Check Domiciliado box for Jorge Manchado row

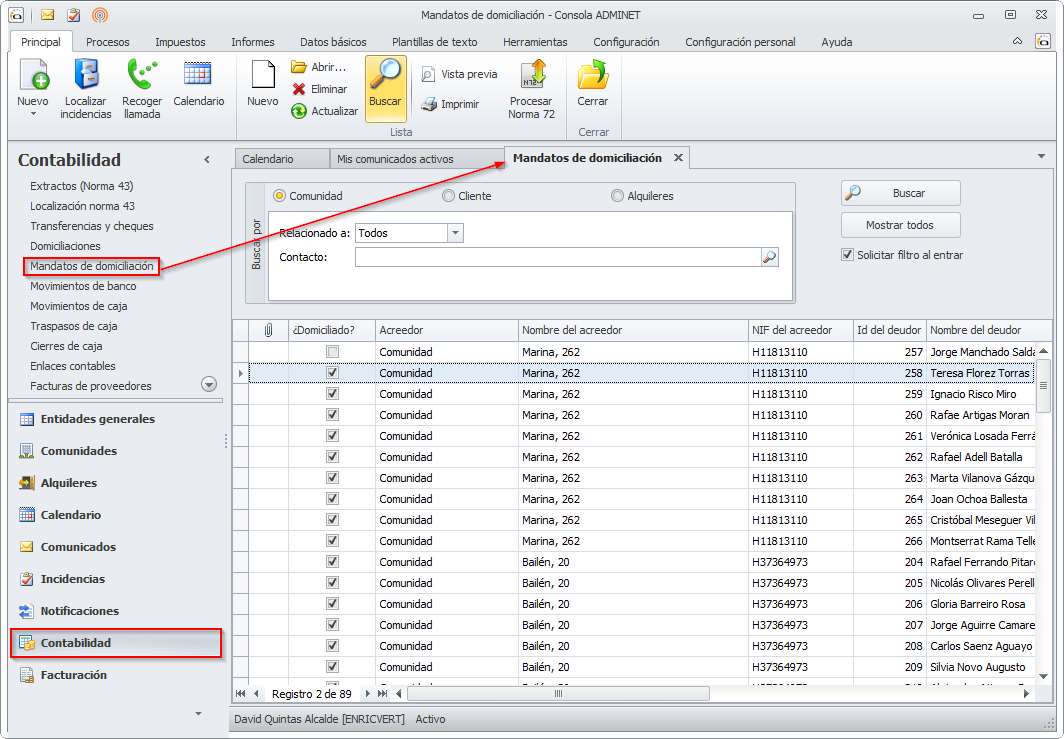pyautogui.click(x=332, y=352)
